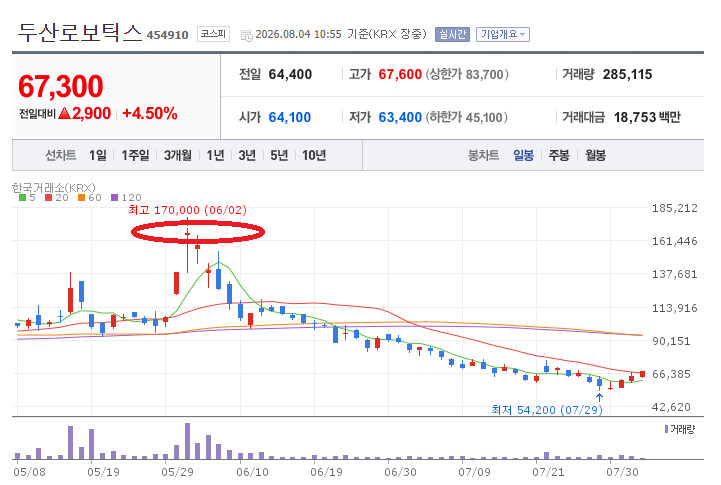Click the 시가 value 64,100
The image size is (721, 485).
(x=290, y=117)
